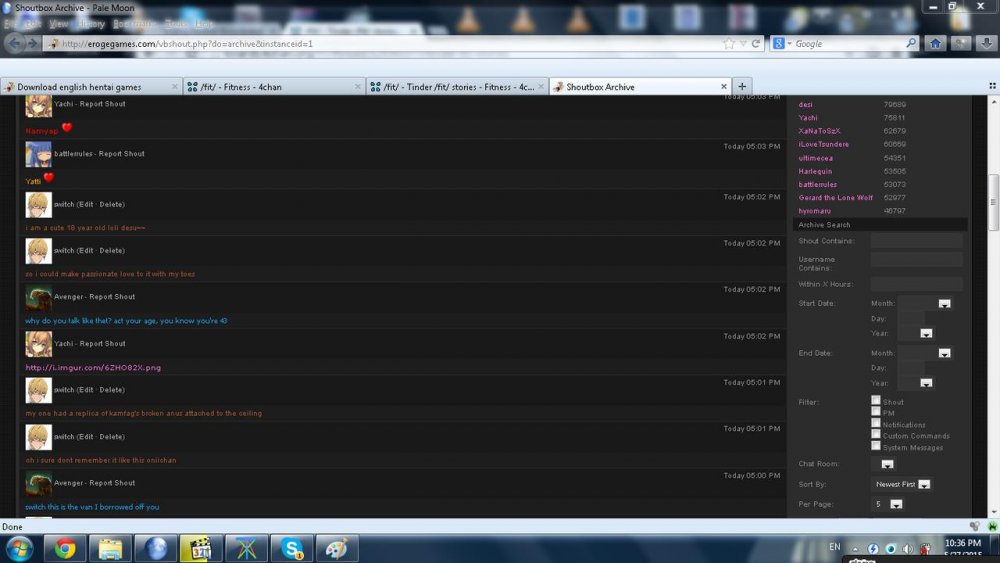1000x563 pixels.
Task: Click the bookmark star in address bar
Action: point(729,44)
